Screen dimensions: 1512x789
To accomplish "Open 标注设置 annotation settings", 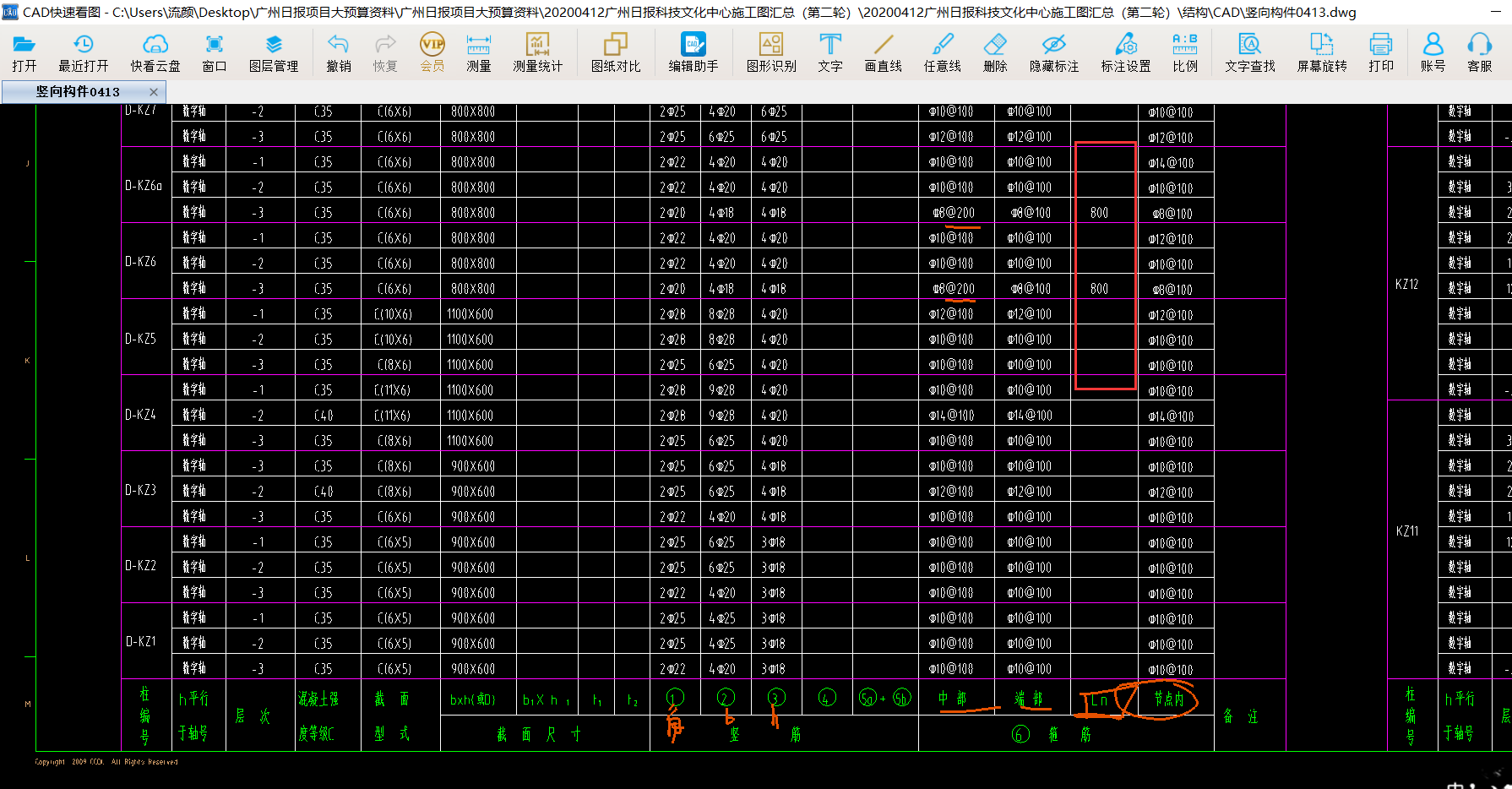I will pyautogui.click(x=1126, y=52).
